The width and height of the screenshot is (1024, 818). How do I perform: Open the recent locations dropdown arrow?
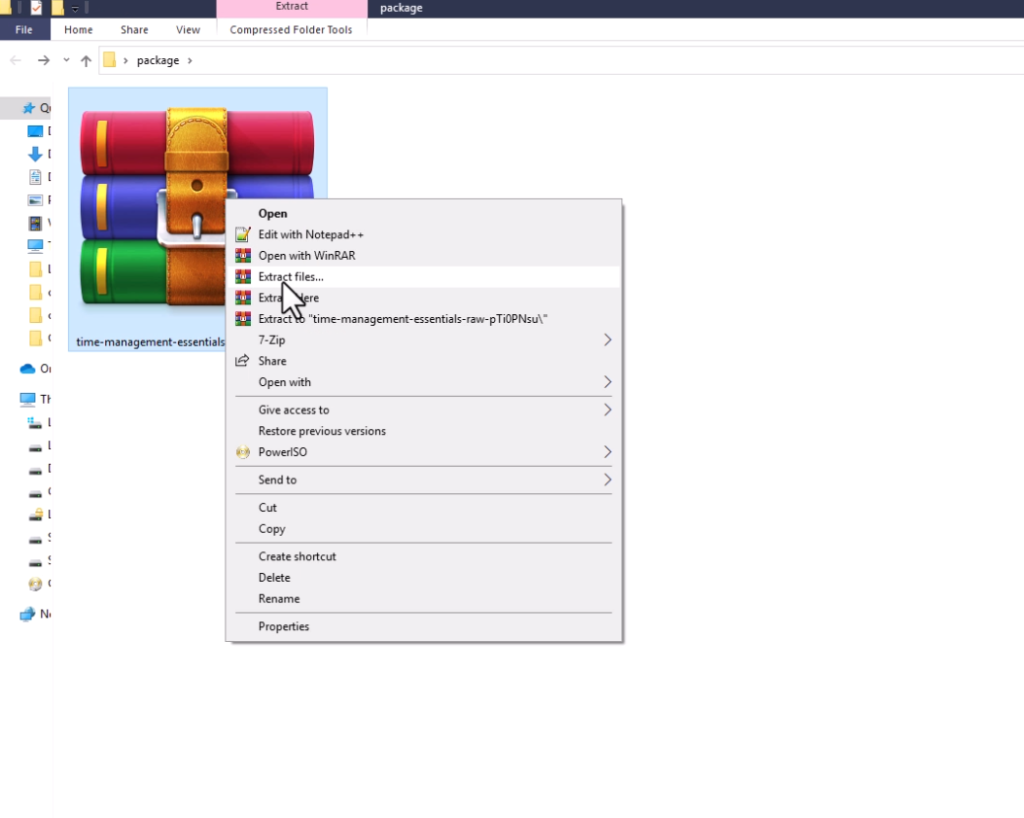pyautogui.click(x=66, y=61)
